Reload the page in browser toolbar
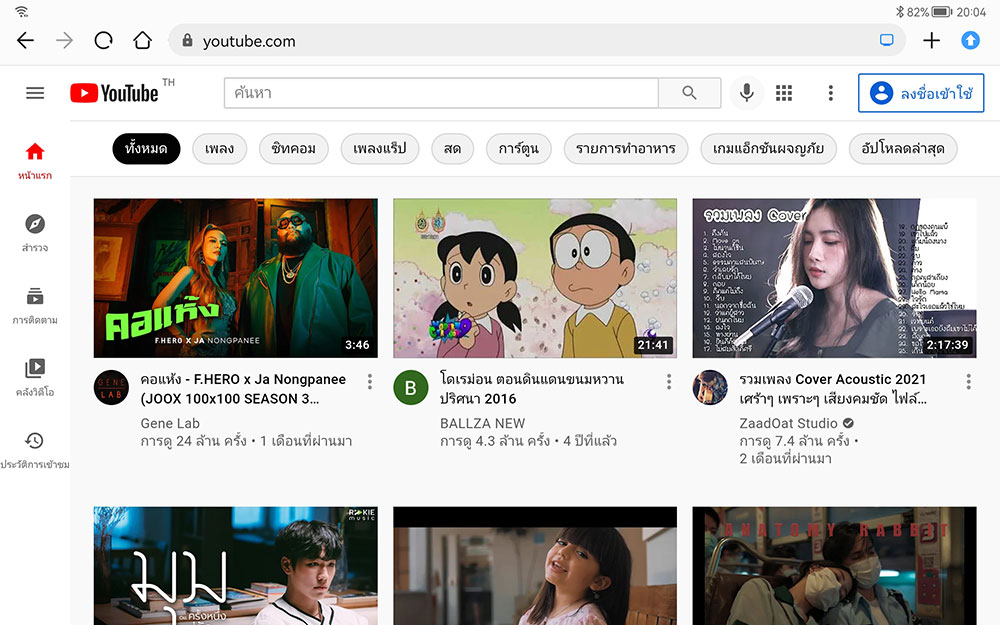The image size is (1000, 625). 103,41
